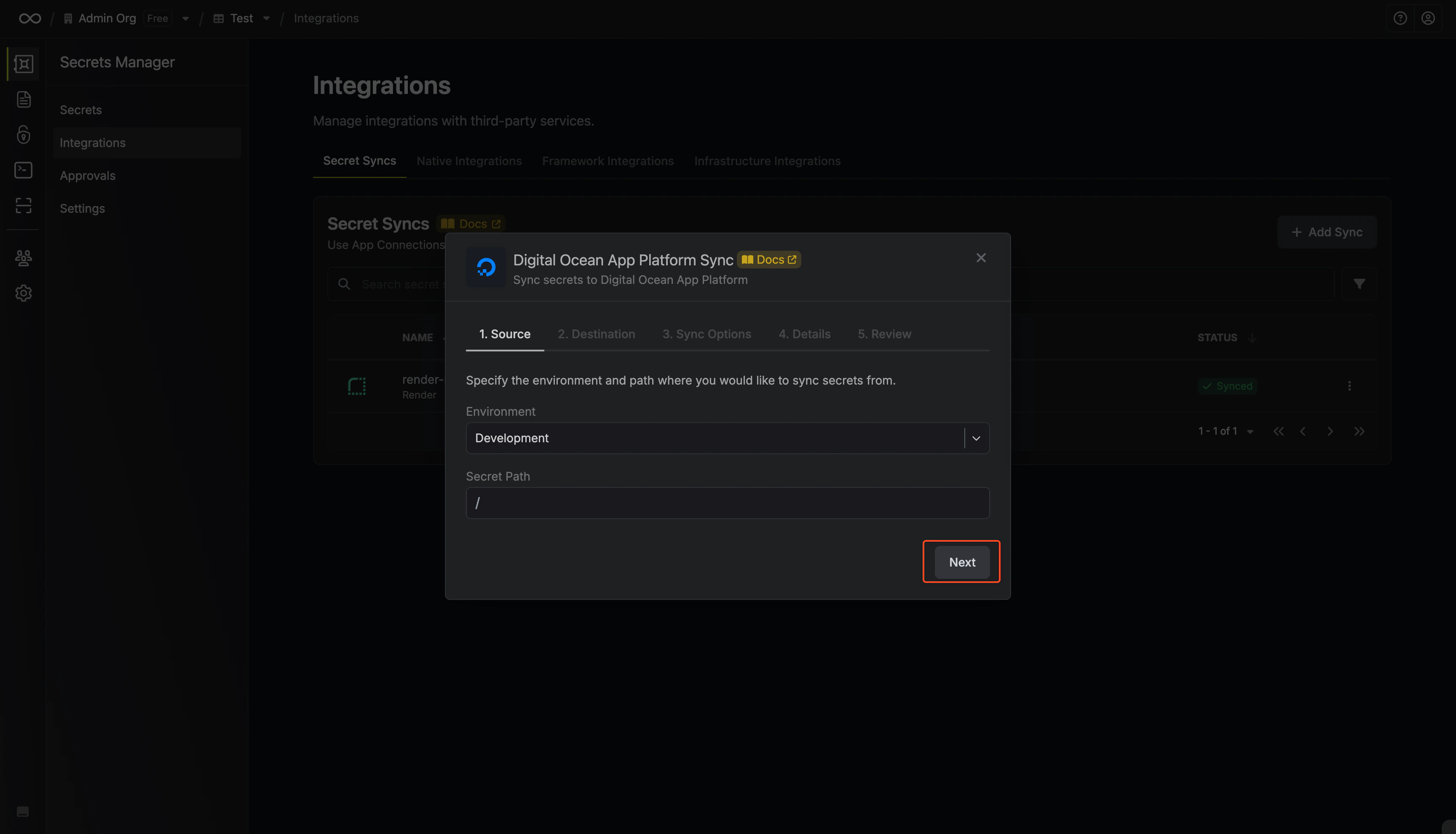Click the NAME column header
This screenshot has height=834, width=1456.
(418, 337)
